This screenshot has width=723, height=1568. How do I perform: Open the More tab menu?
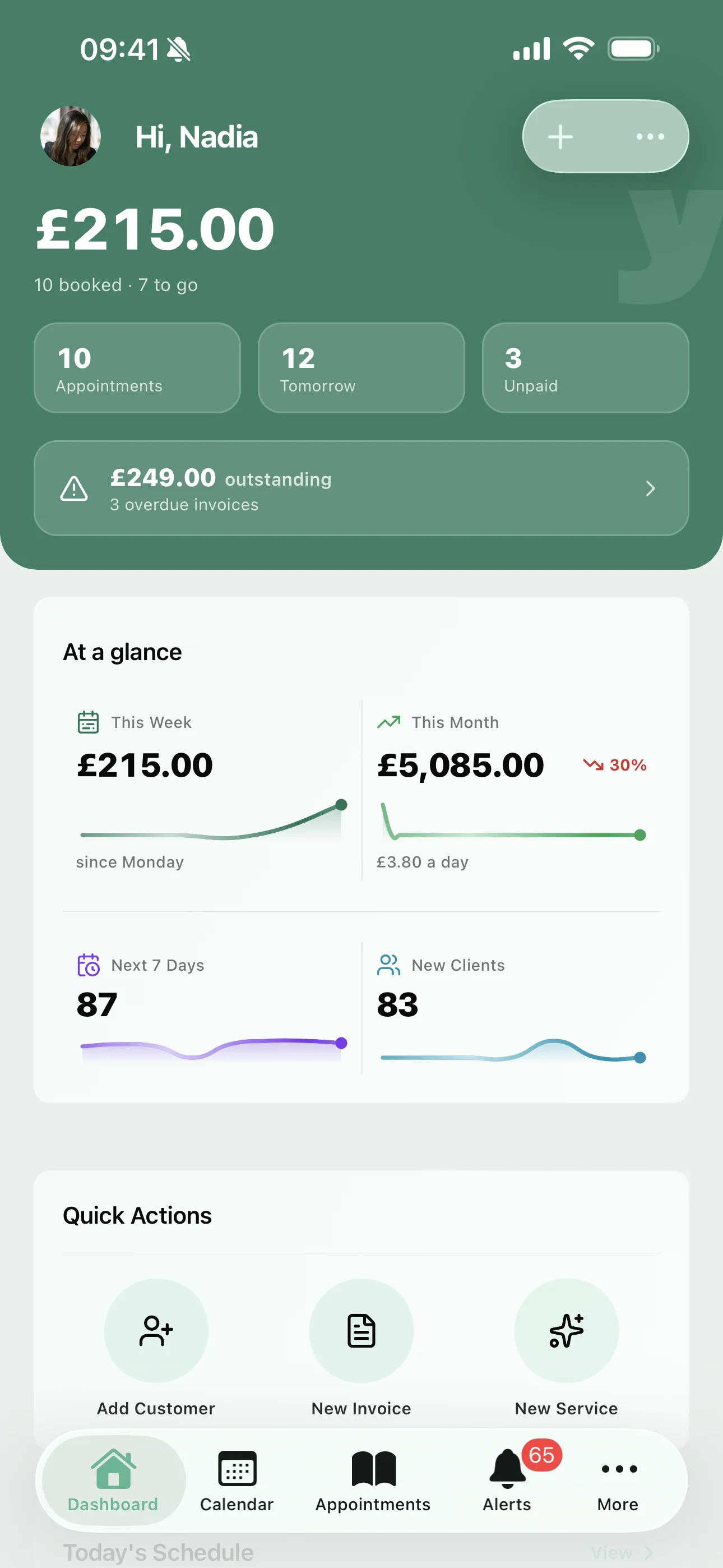tap(618, 1480)
